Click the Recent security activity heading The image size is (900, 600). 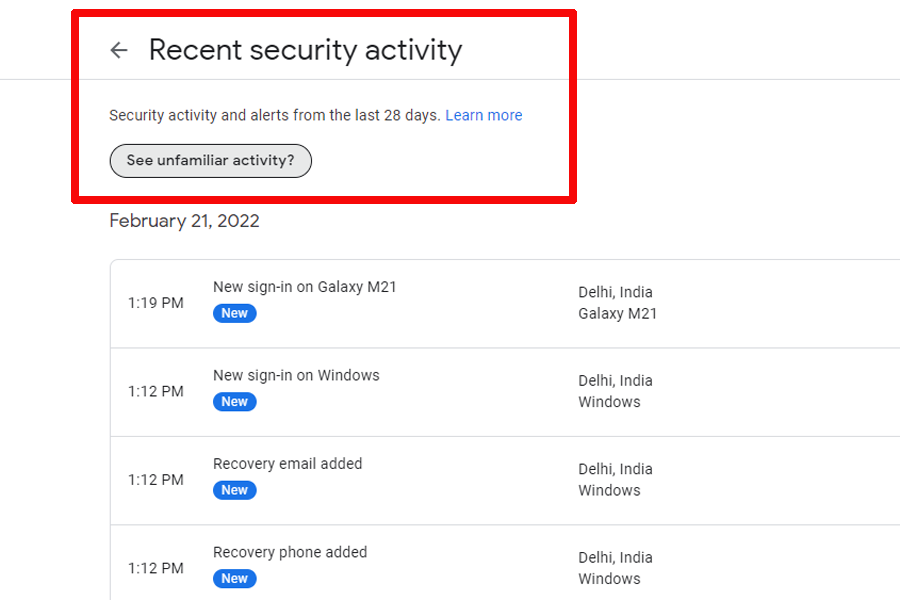pyautogui.click(x=305, y=50)
